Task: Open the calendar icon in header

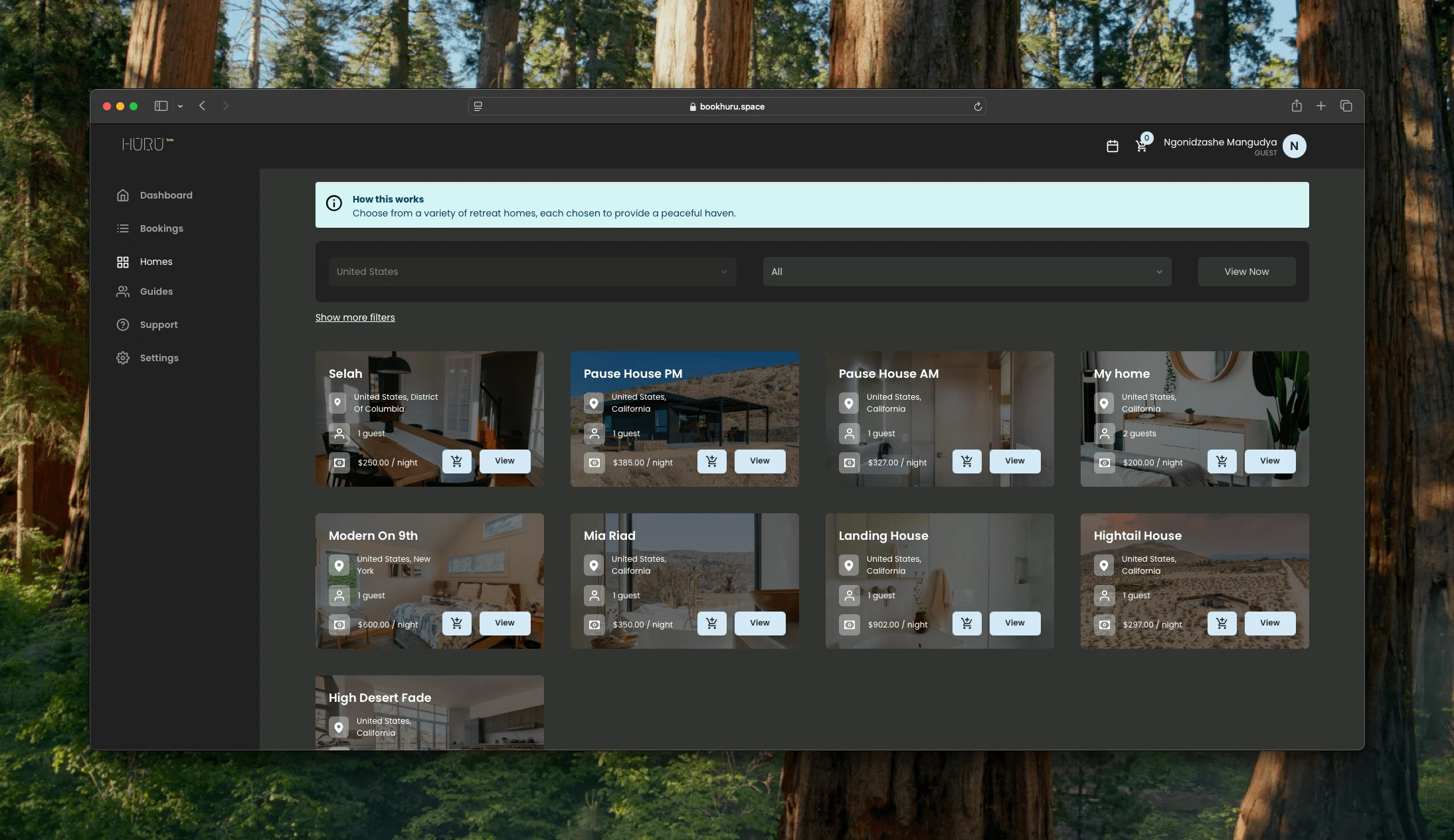Action: click(1112, 146)
